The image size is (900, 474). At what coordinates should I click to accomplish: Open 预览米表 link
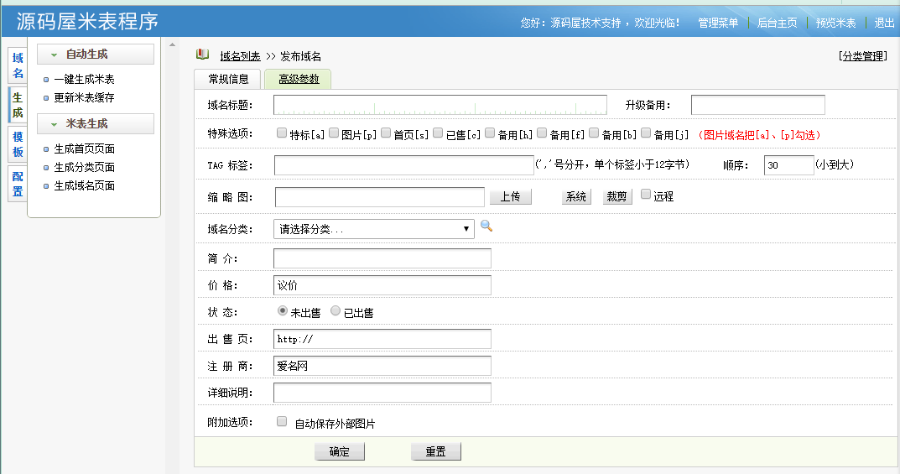coord(836,23)
